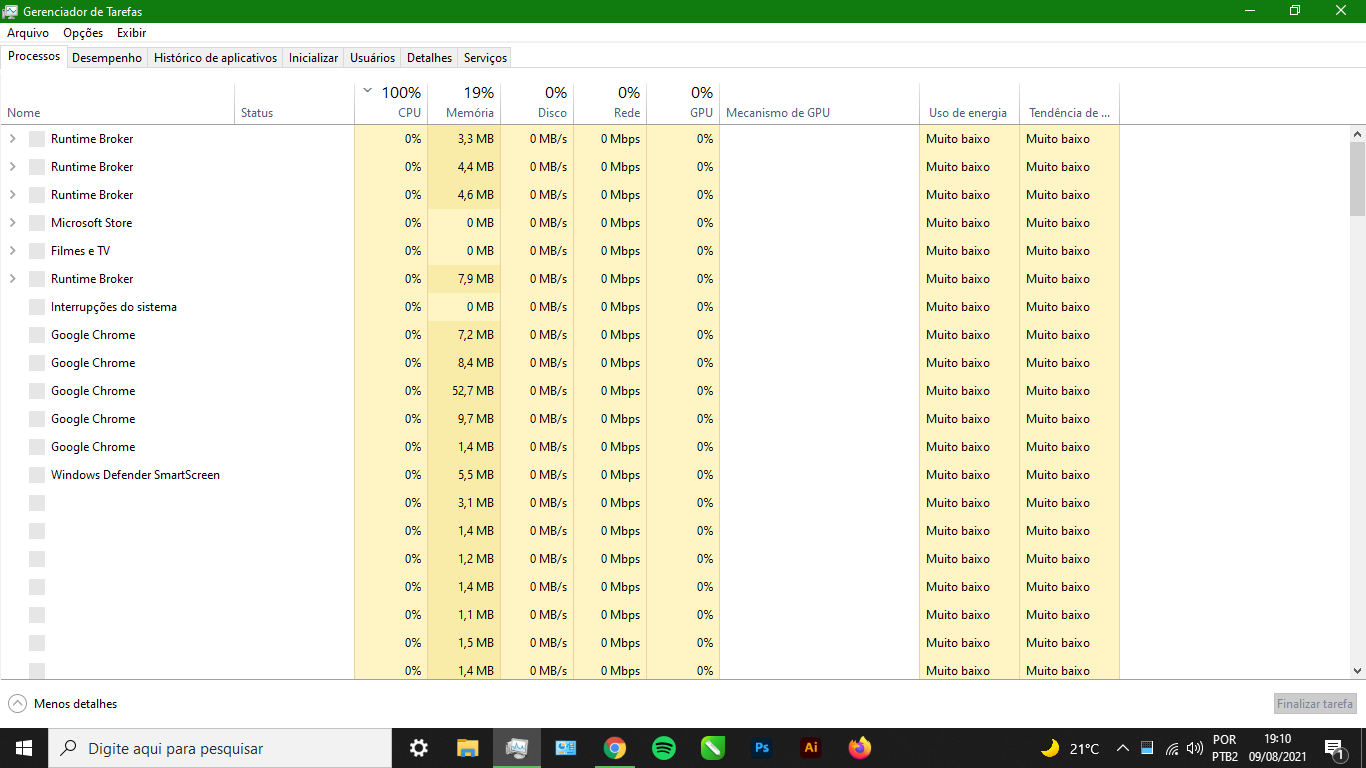
Task: Open Spotify from the taskbar
Action: click(664, 748)
